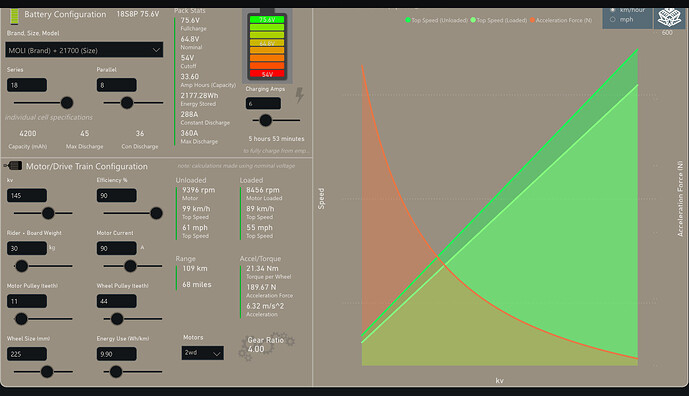Click the Wheel Size (mm) field

[x=27, y=354]
